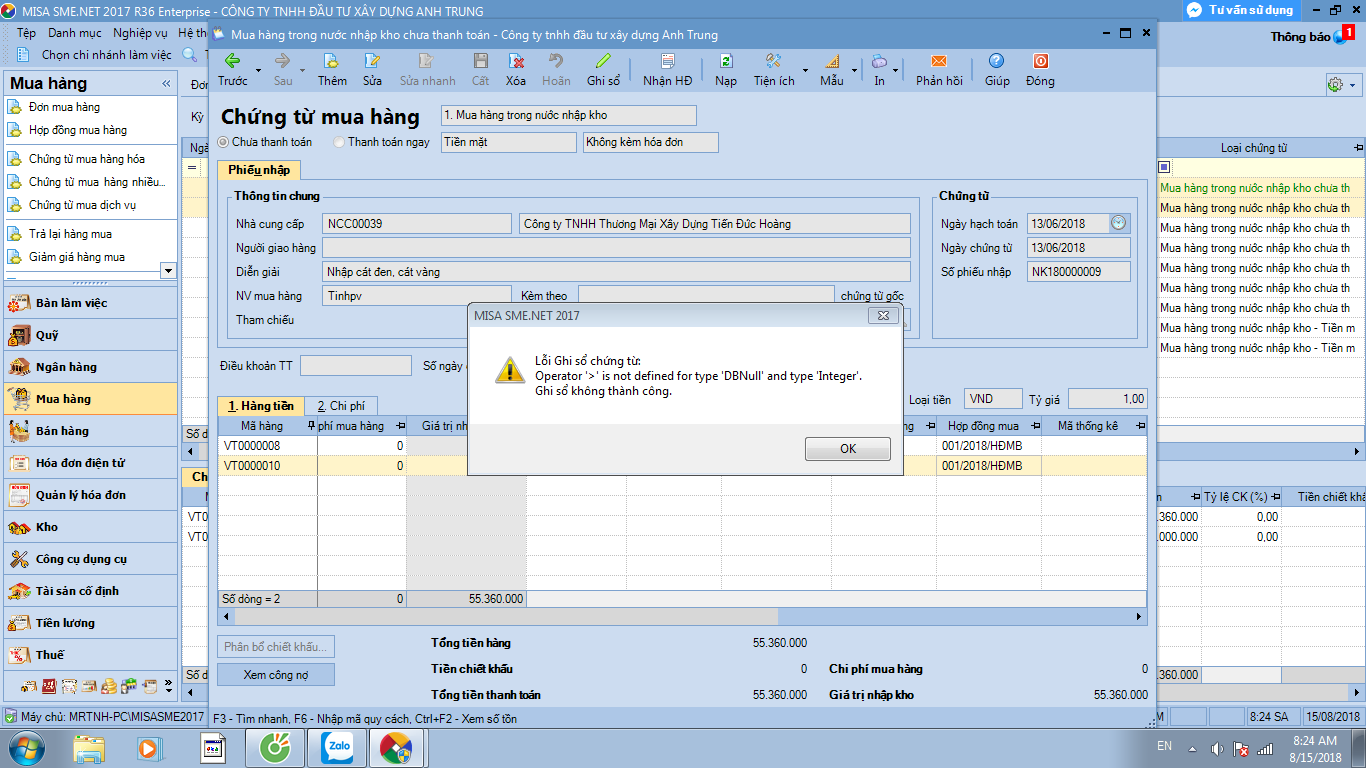Go to Quỹ module

90,335
